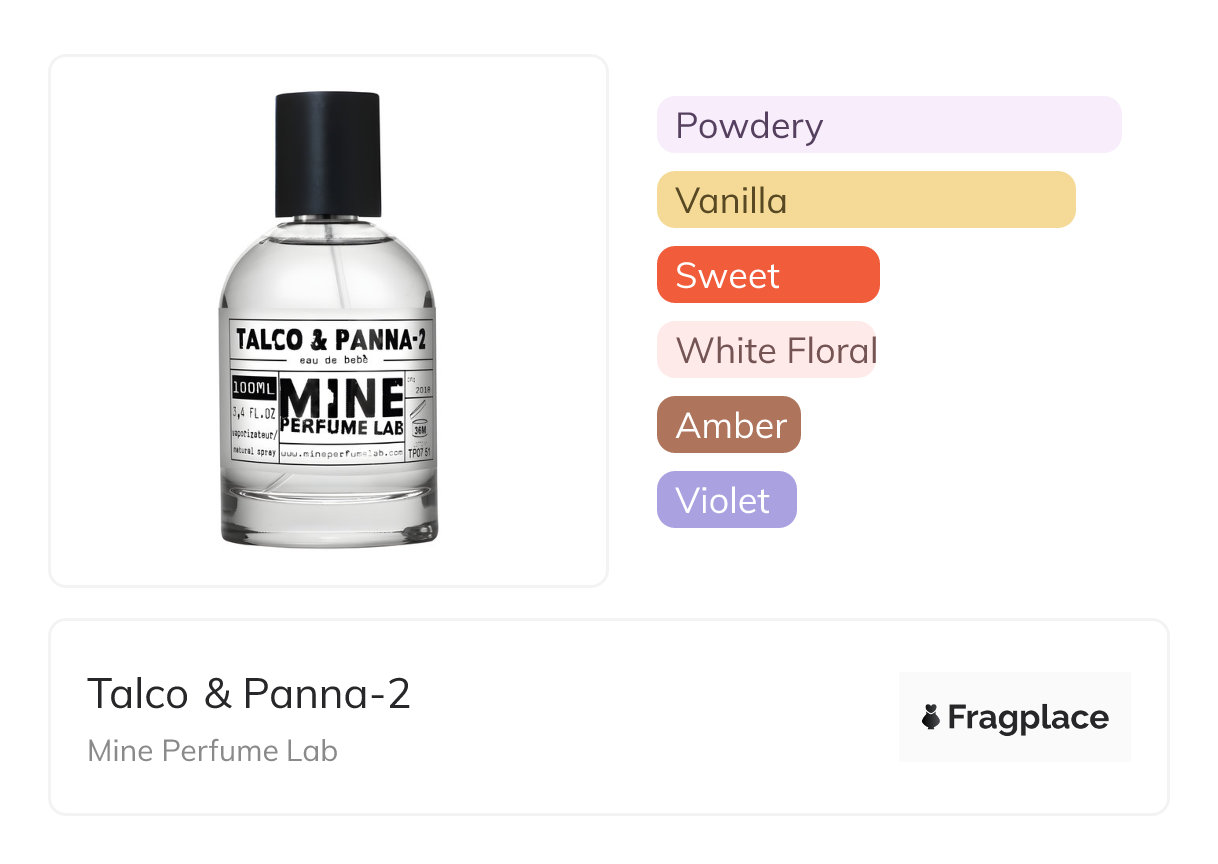The height and width of the screenshot is (864, 1218).
Task: Click the brown Amber accord tag
Action: pyautogui.click(x=729, y=425)
